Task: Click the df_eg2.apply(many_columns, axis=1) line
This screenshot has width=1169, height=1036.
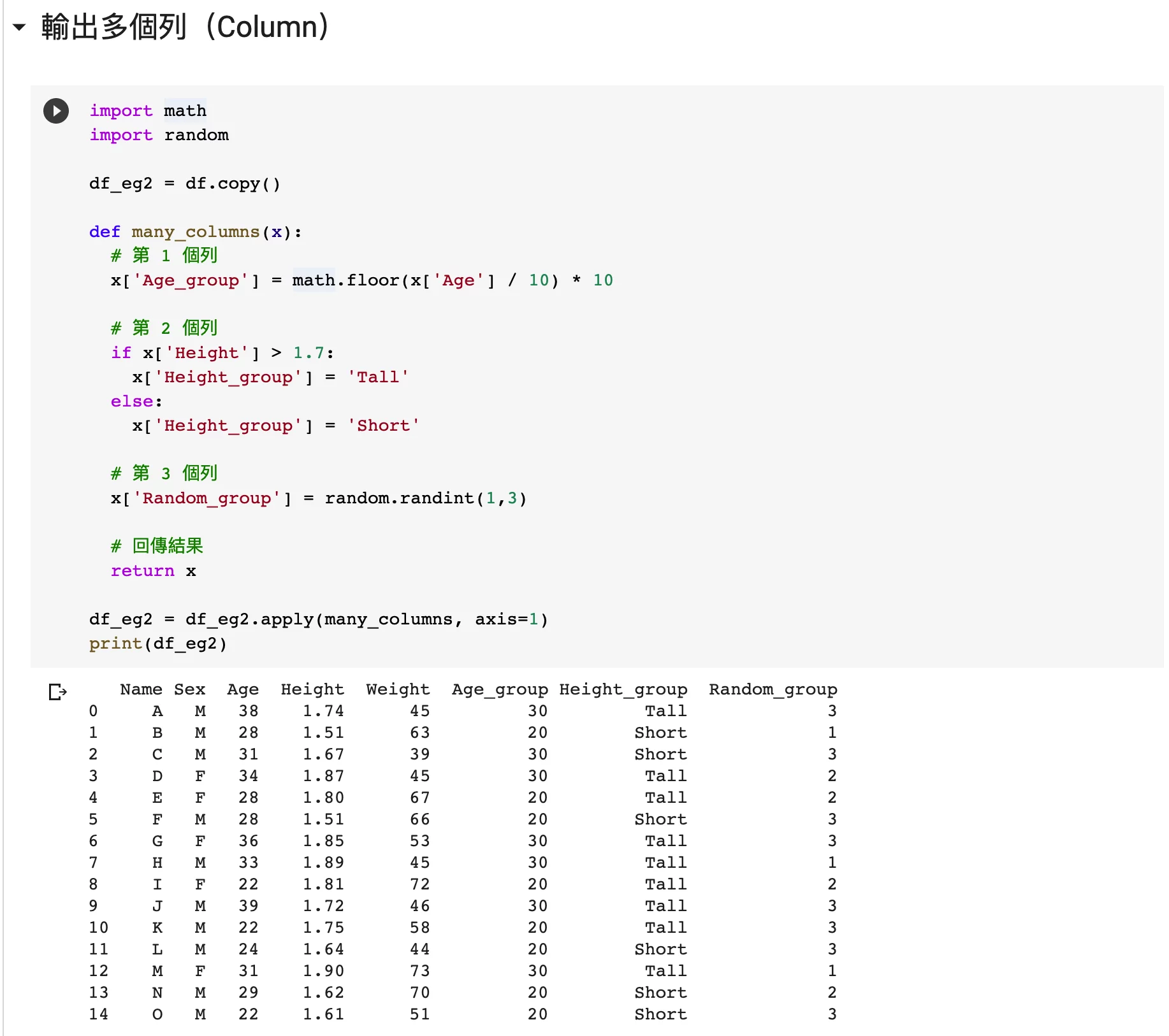Action: tap(318, 619)
